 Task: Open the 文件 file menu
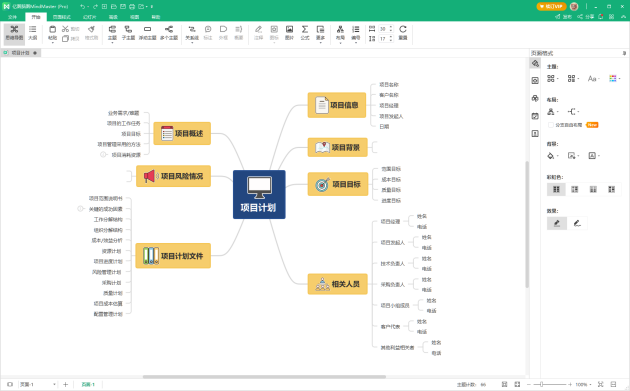click(12, 17)
